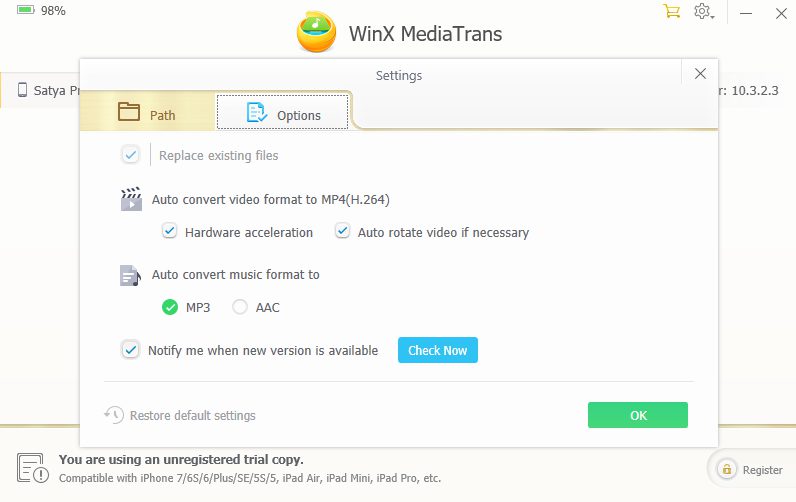This screenshot has height=502, width=796.
Task: Select the AAC music format option
Action: tap(240, 307)
